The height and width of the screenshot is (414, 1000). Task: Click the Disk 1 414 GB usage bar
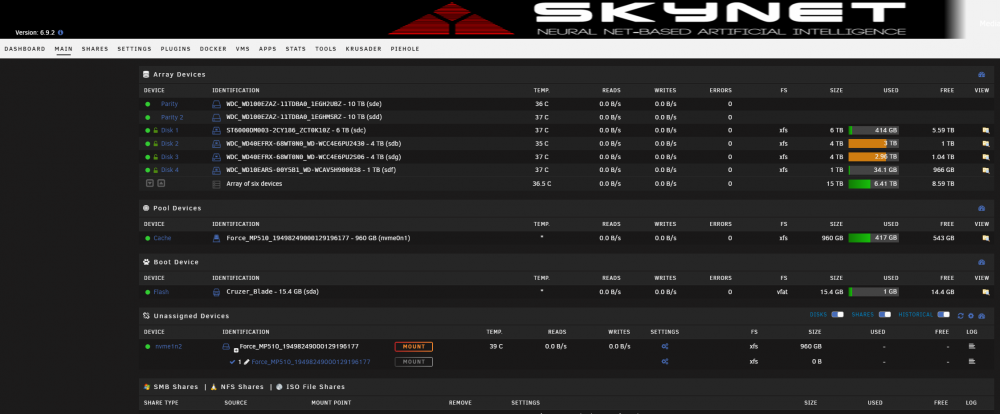coord(873,130)
